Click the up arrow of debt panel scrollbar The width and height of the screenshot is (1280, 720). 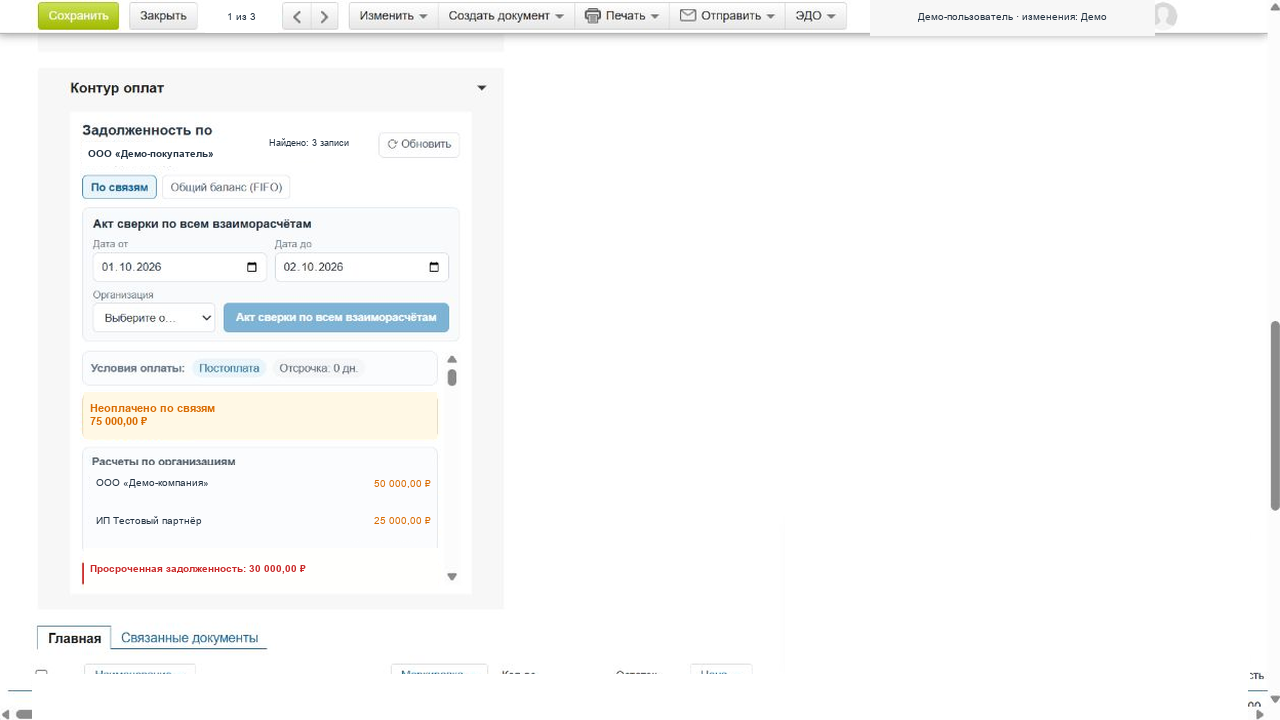pyautogui.click(x=452, y=359)
